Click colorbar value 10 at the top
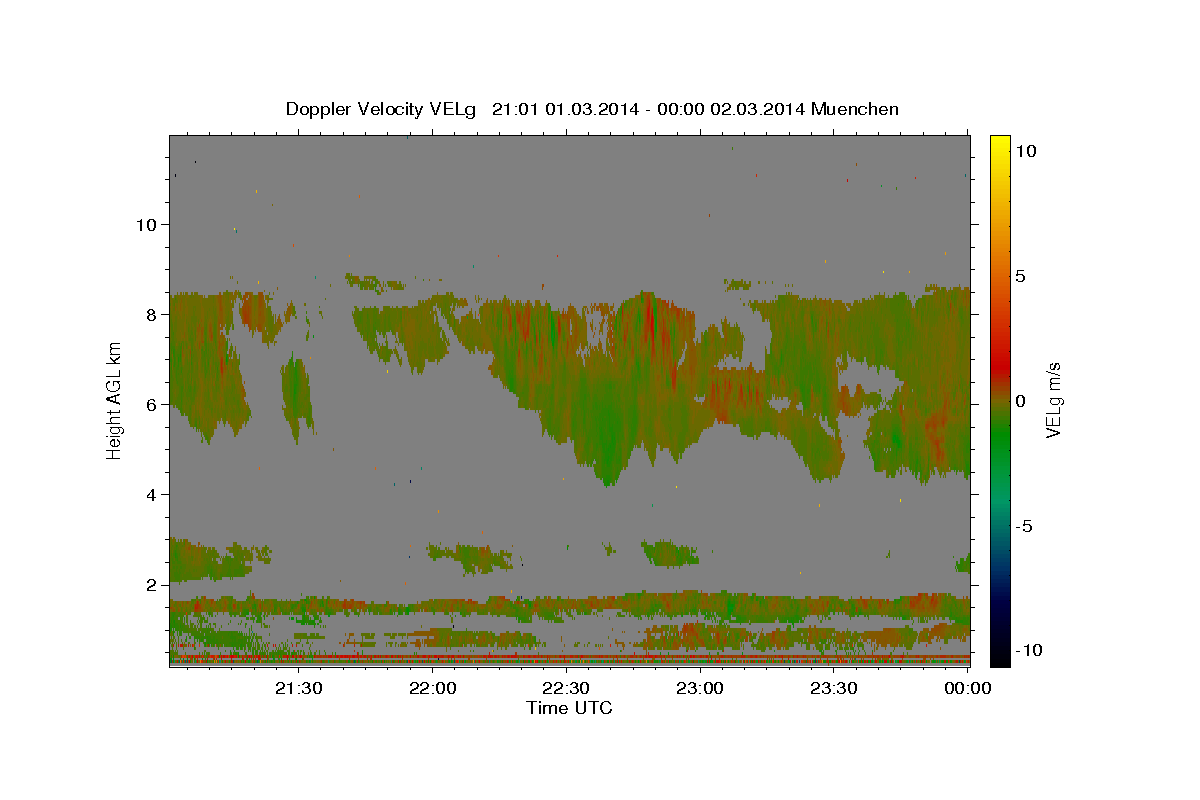 pyautogui.click(x=1025, y=151)
